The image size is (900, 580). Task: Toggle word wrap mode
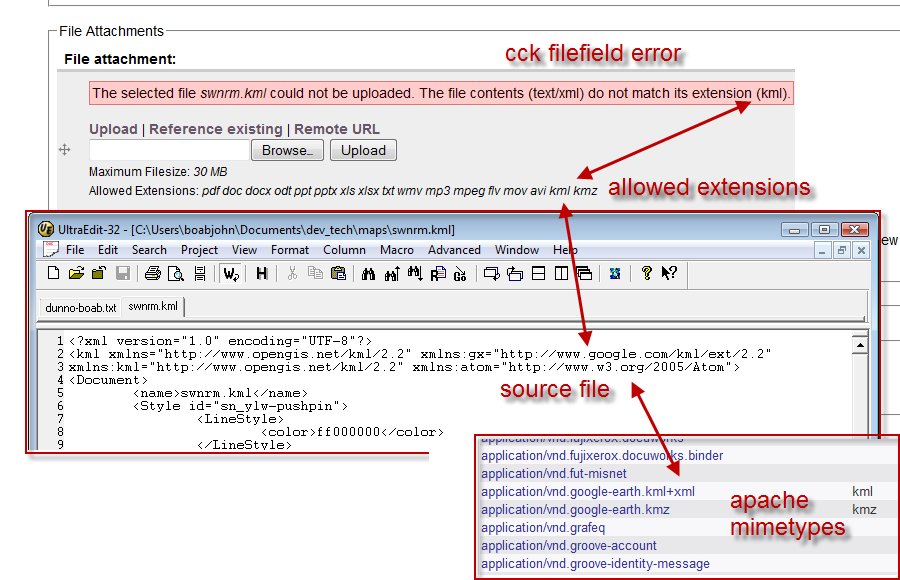[x=228, y=272]
